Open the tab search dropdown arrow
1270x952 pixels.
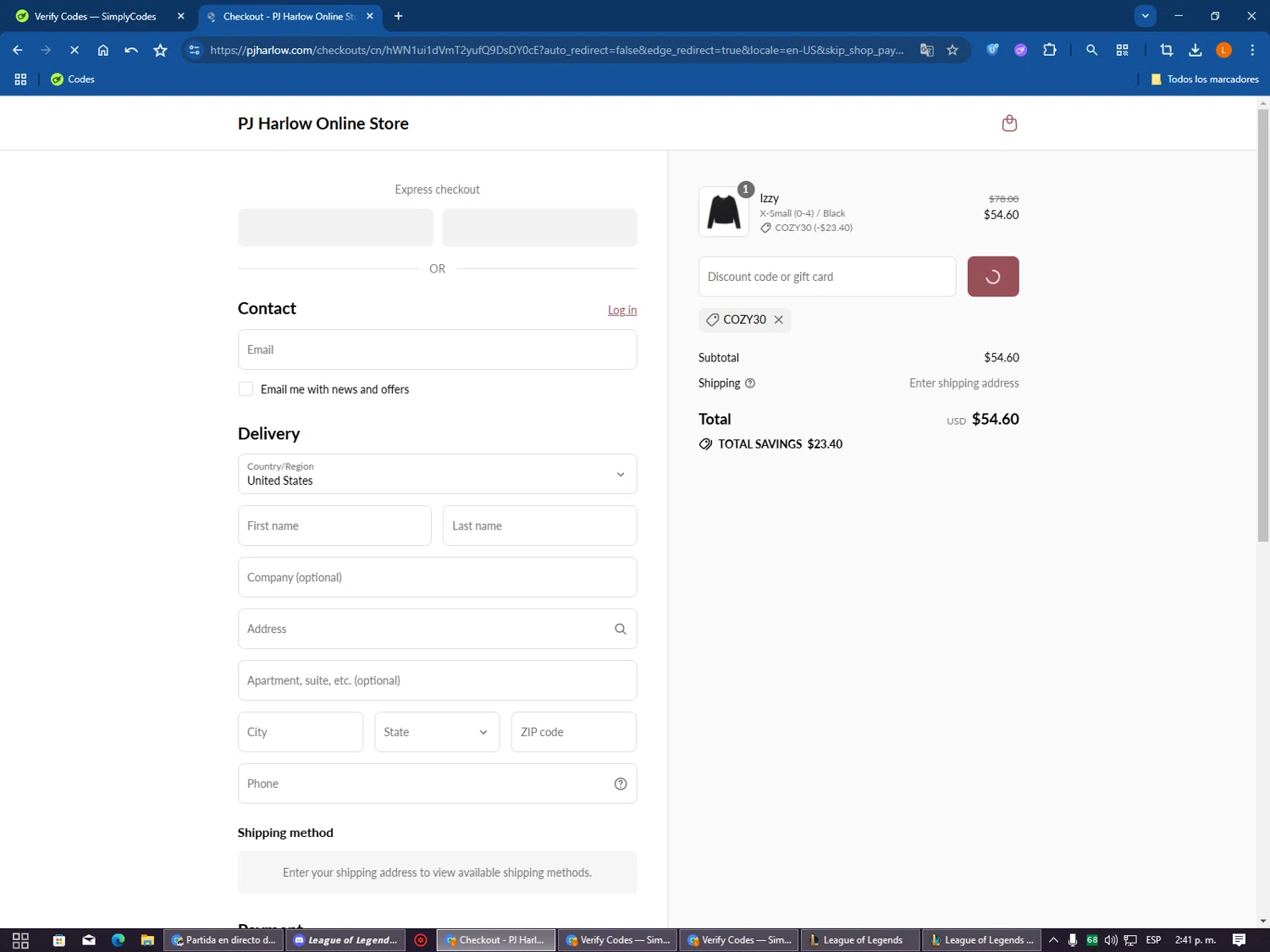click(1145, 16)
